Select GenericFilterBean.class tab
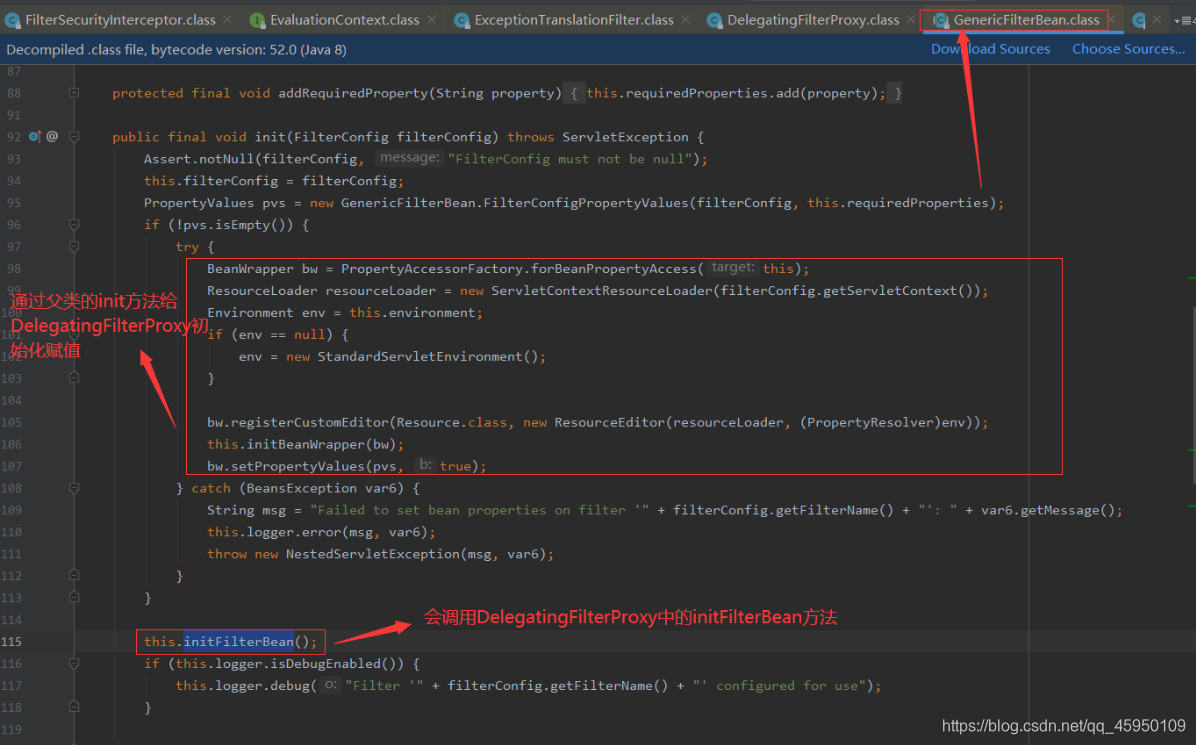 coord(1026,20)
